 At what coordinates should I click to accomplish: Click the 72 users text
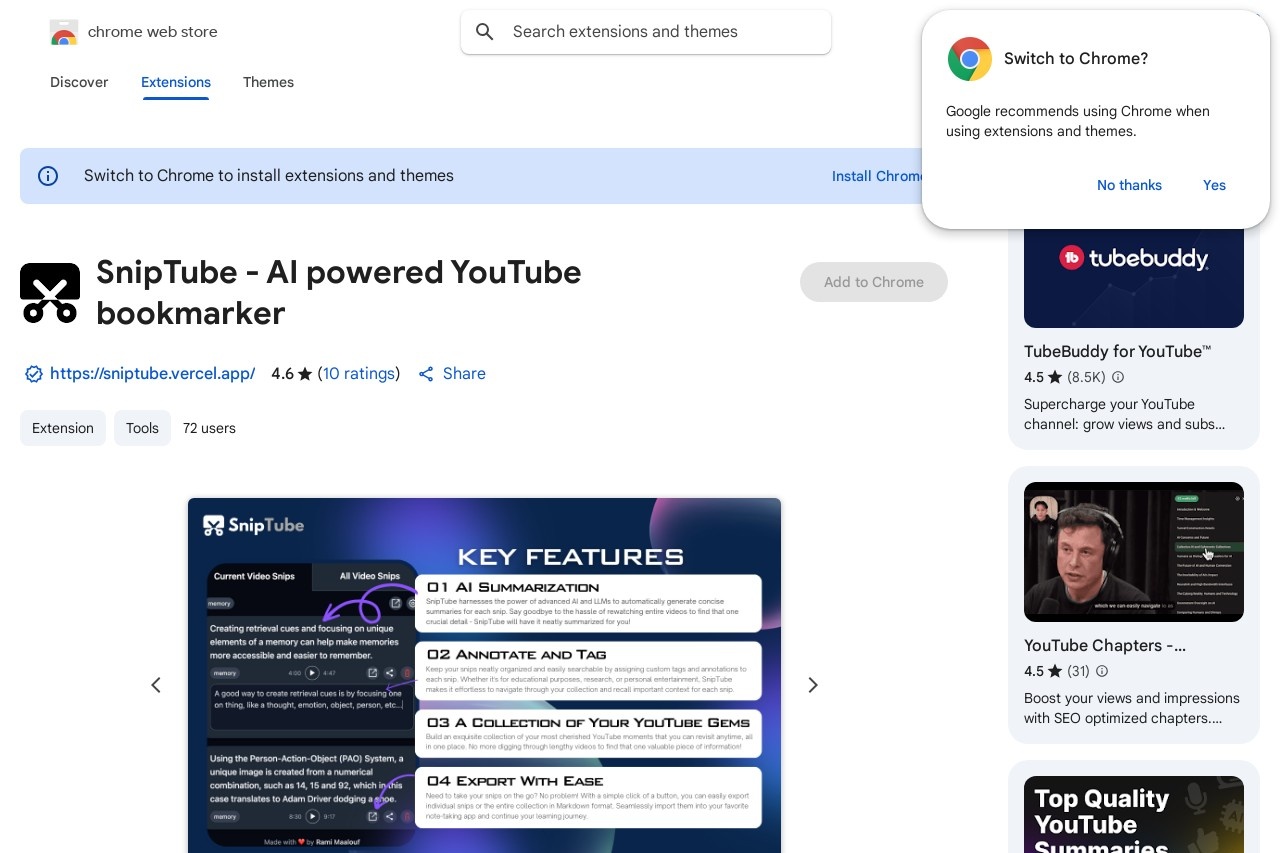[209, 428]
